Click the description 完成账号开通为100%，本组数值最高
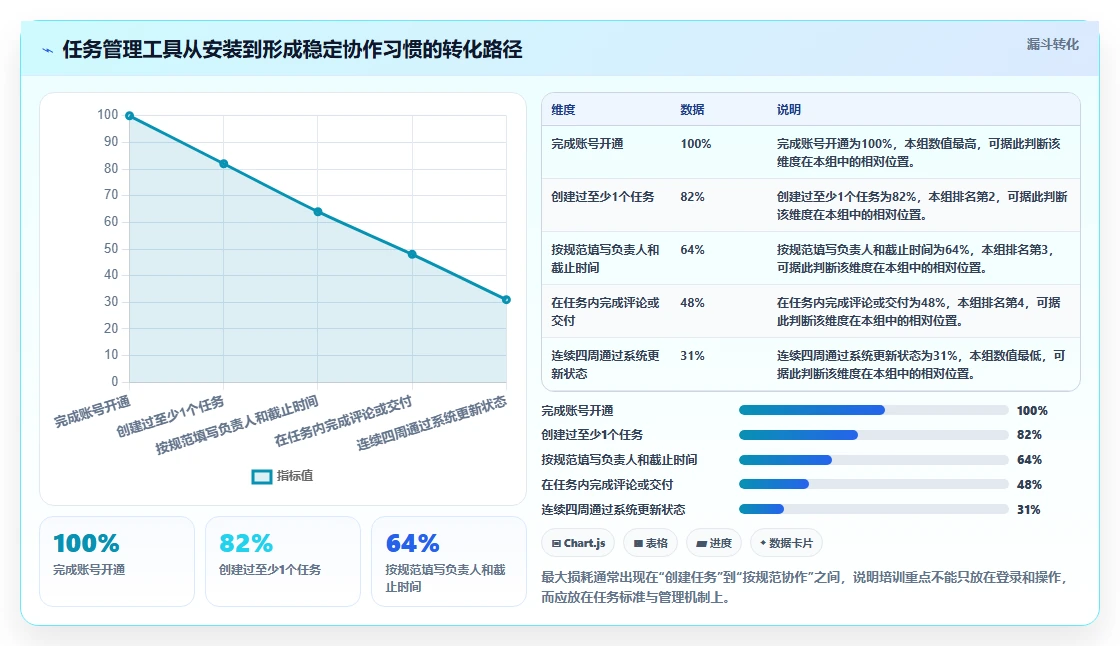The height and width of the screenshot is (646, 1120). click(x=919, y=153)
